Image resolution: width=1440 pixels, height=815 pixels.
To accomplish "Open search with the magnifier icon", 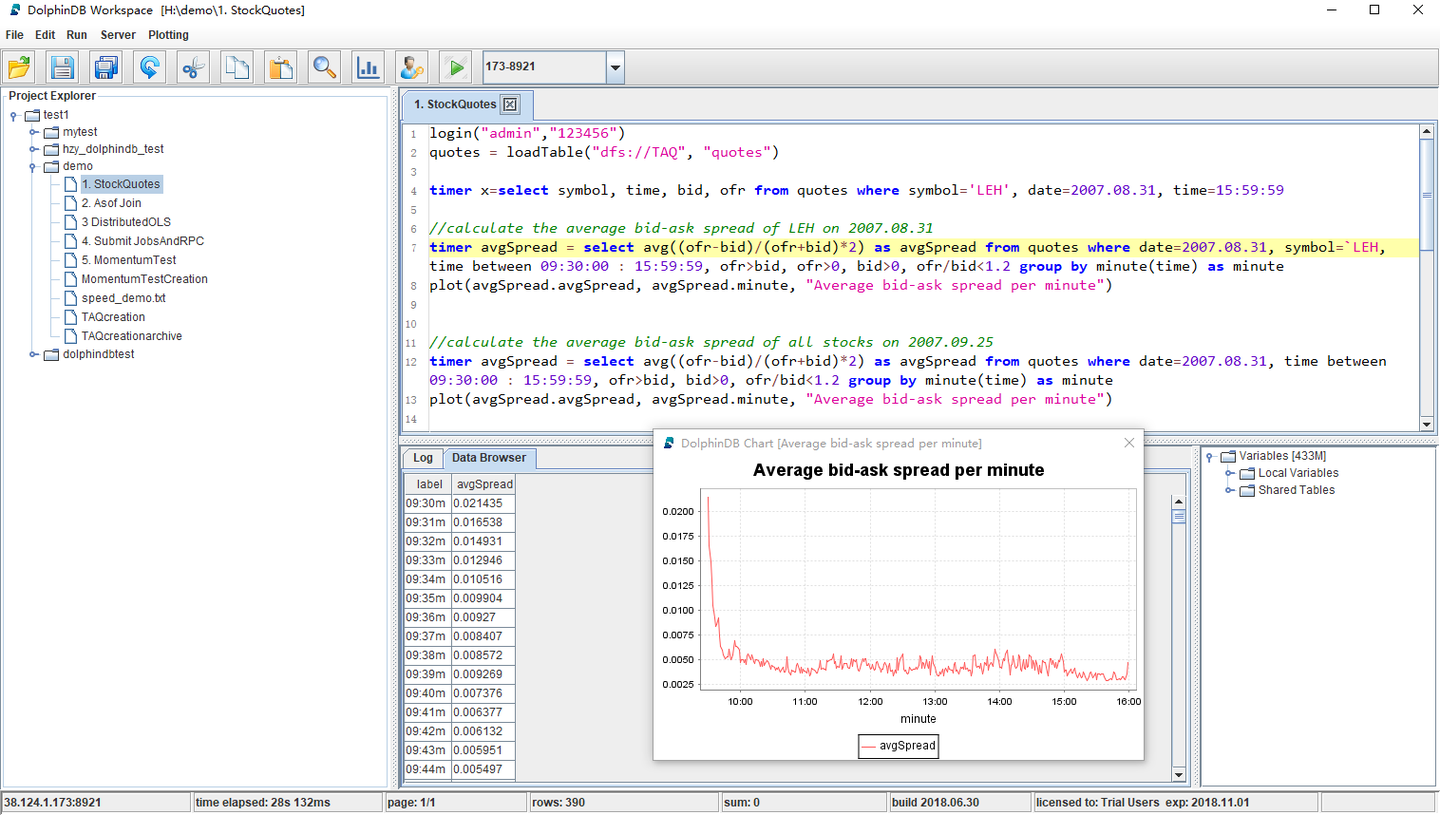I will pyautogui.click(x=324, y=68).
